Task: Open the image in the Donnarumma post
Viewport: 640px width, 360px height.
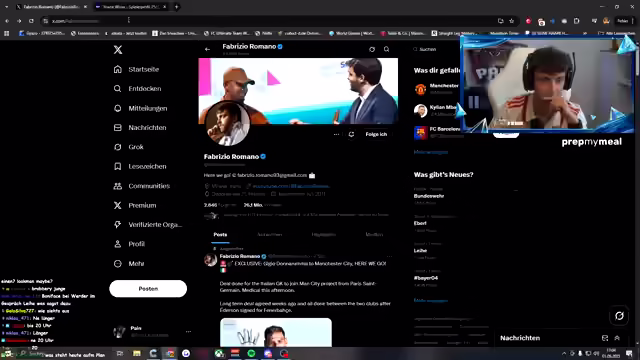Action: click(x=276, y=332)
